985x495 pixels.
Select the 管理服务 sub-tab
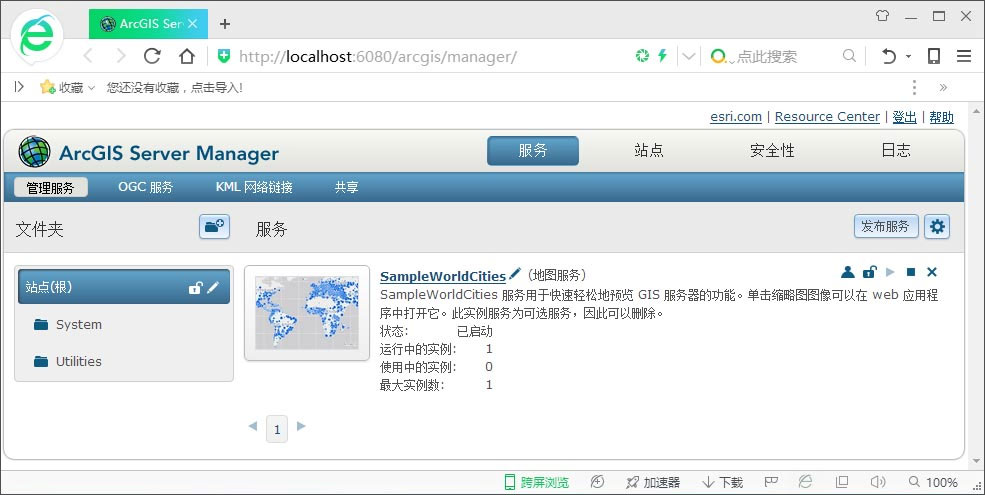(x=50, y=187)
